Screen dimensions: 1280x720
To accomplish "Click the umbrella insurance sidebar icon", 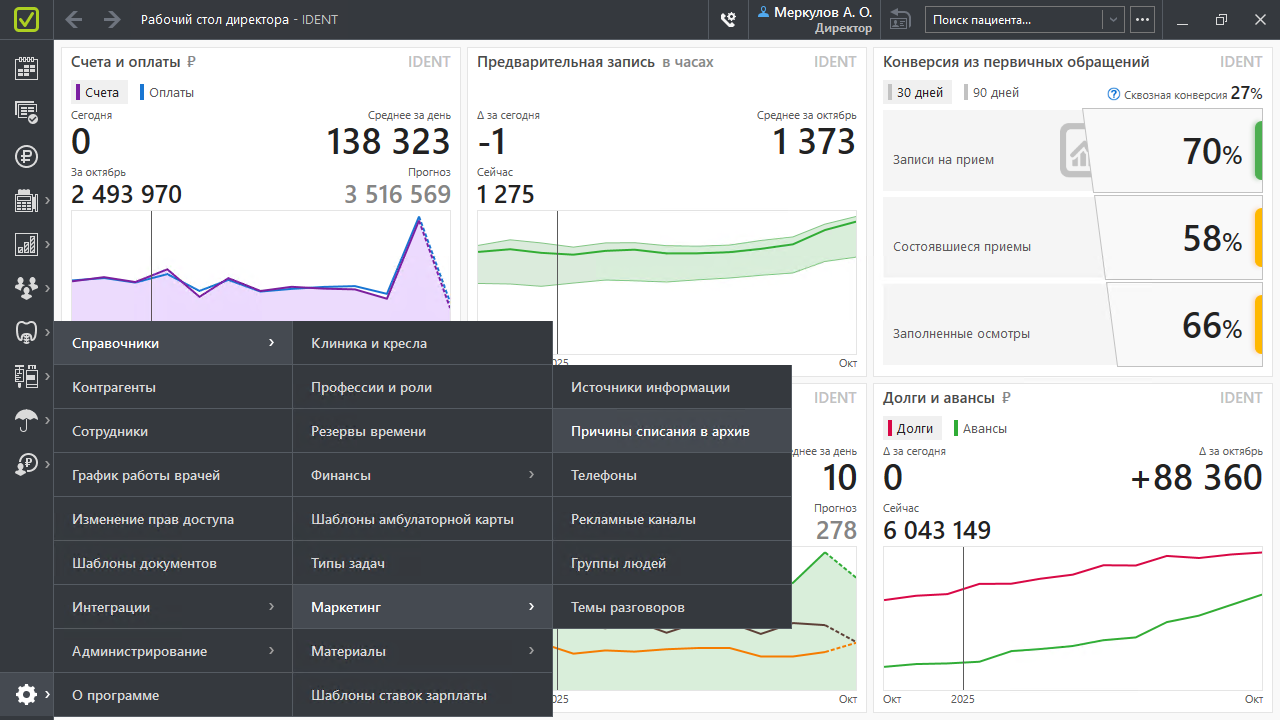I will tap(26, 420).
